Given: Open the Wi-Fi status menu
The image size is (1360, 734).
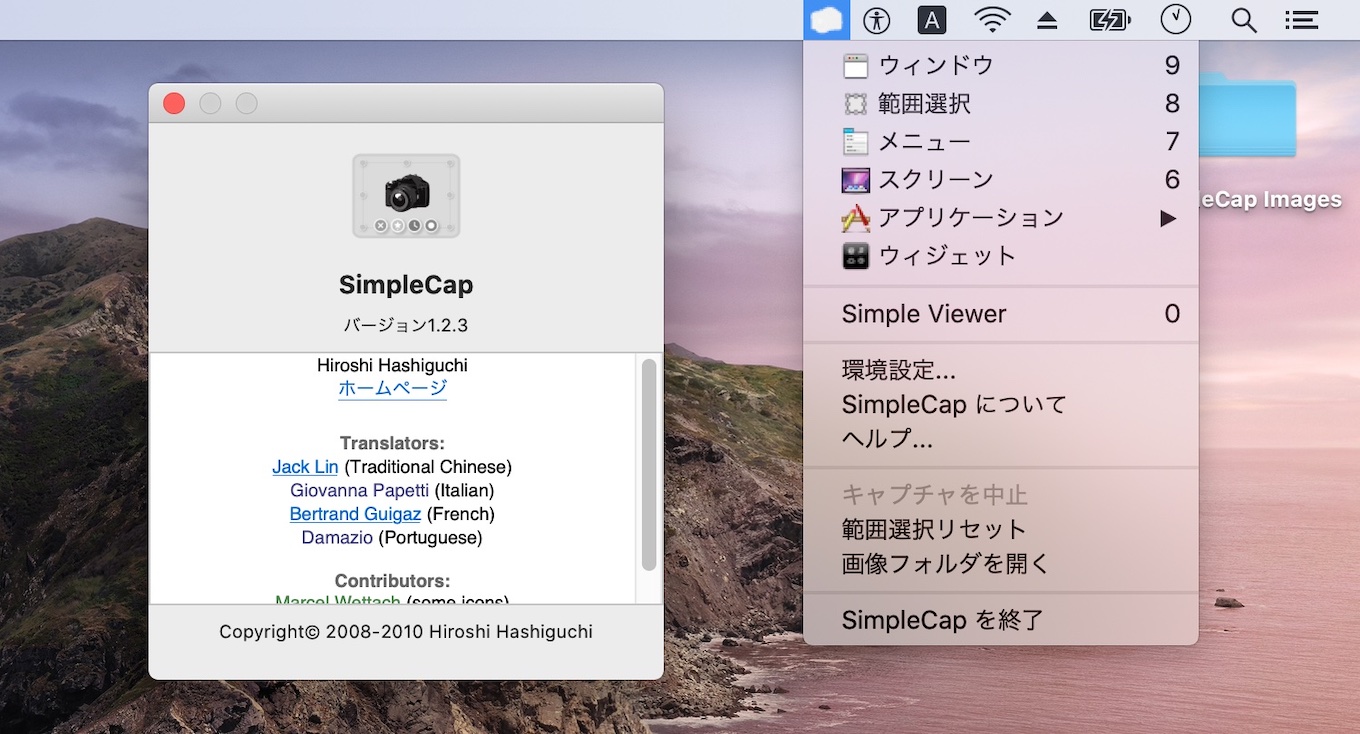Looking at the screenshot, I should (993, 20).
